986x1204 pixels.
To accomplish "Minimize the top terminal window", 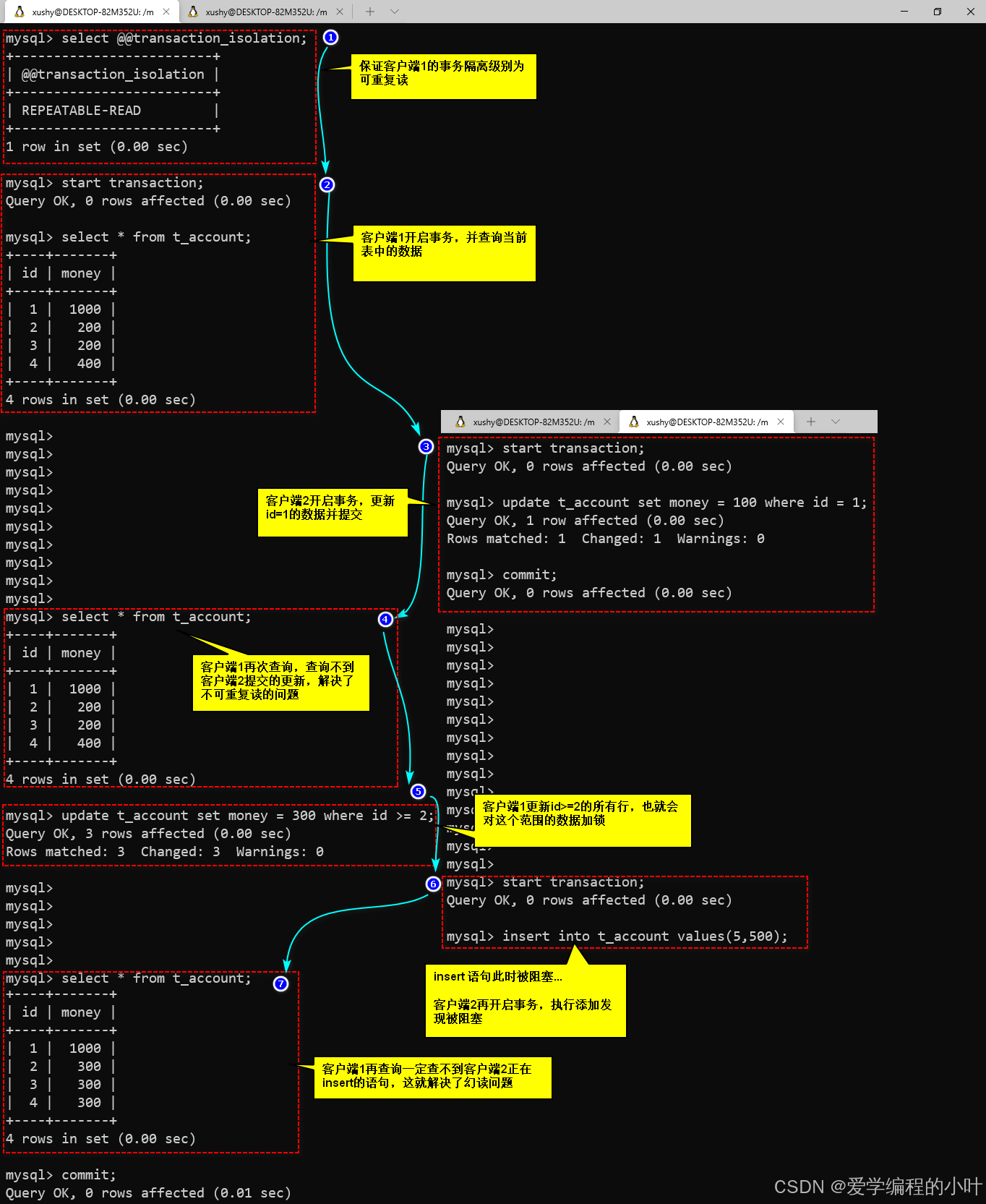I will click(x=904, y=12).
